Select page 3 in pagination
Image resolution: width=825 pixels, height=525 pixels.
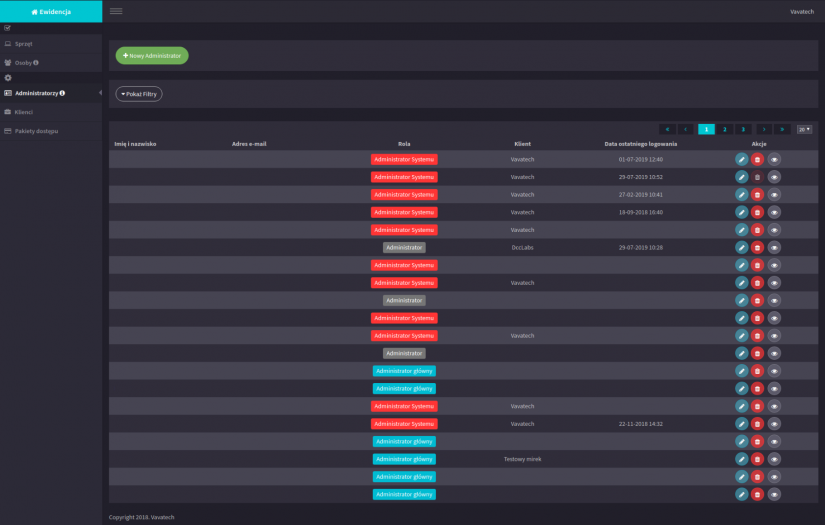743,129
